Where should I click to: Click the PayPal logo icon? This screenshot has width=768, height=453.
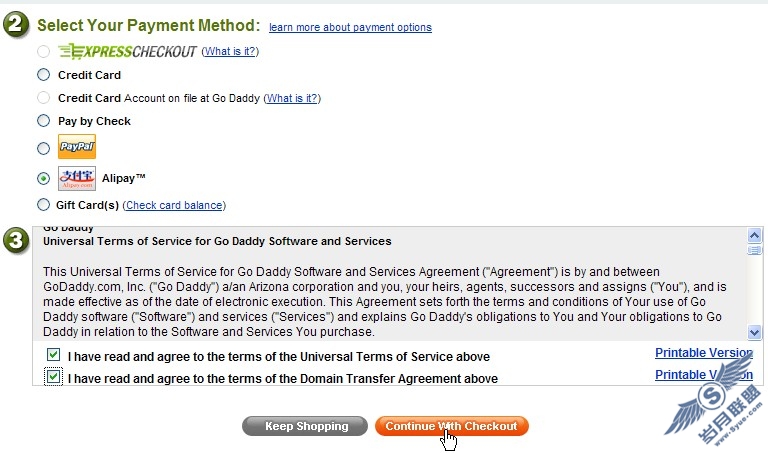[x=77, y=148]
